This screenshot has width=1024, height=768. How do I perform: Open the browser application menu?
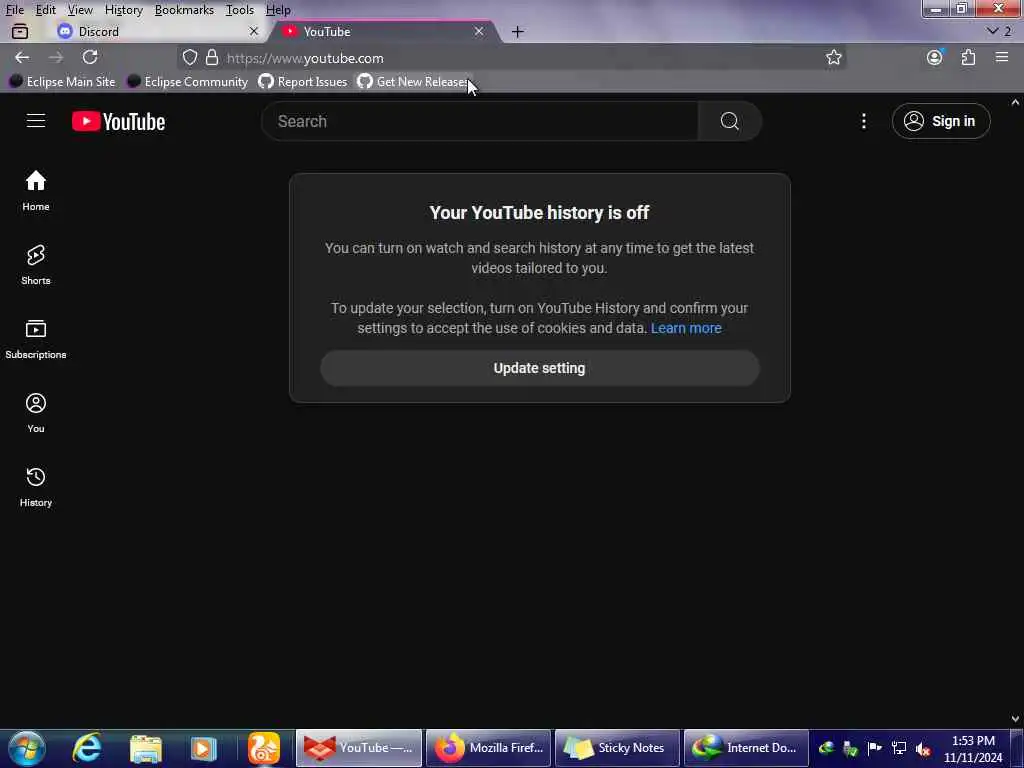point(1002,57)
